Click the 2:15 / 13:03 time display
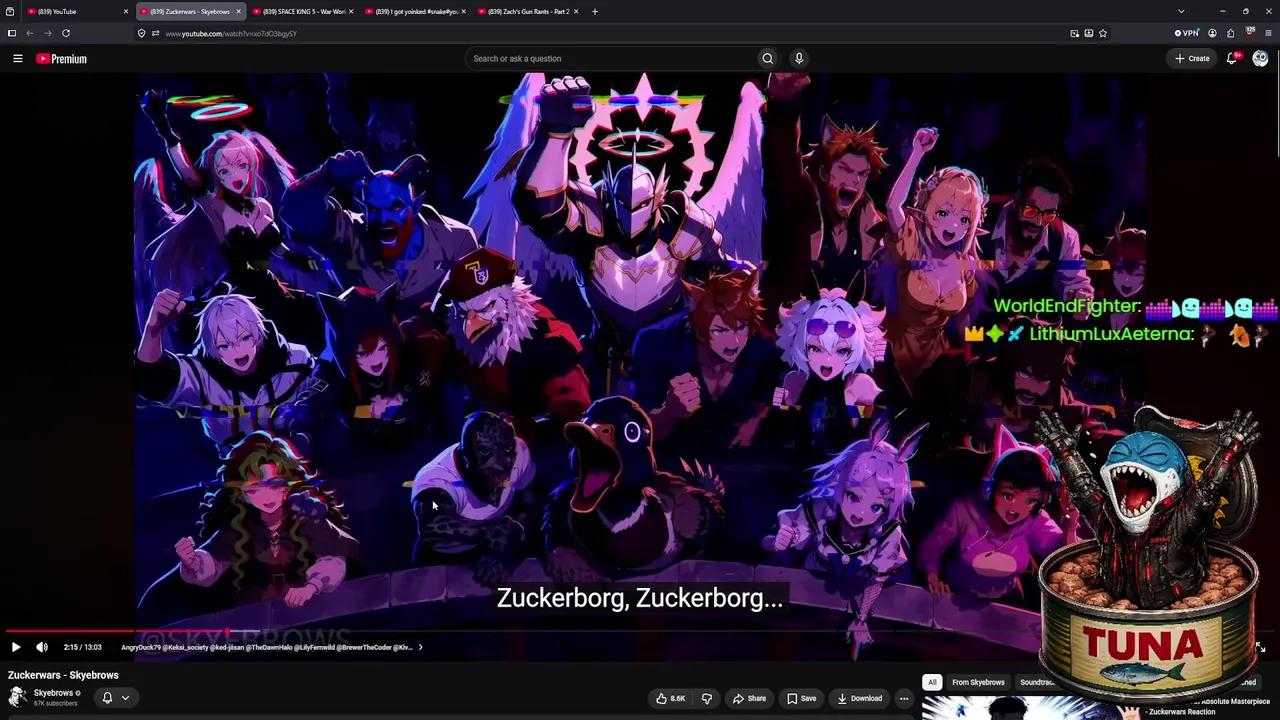Screen dimensions: 1280x720 (82, 647)
